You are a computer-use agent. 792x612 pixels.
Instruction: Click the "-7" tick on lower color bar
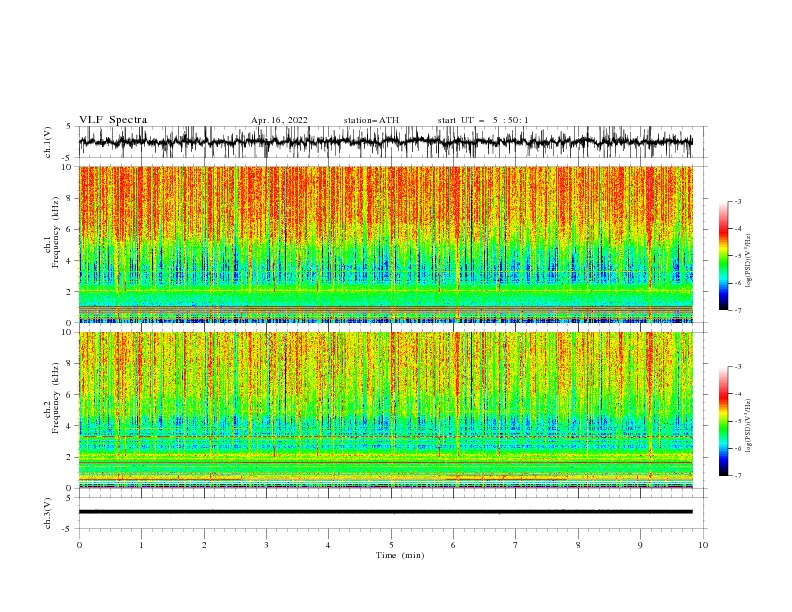(x=737, y=476)
